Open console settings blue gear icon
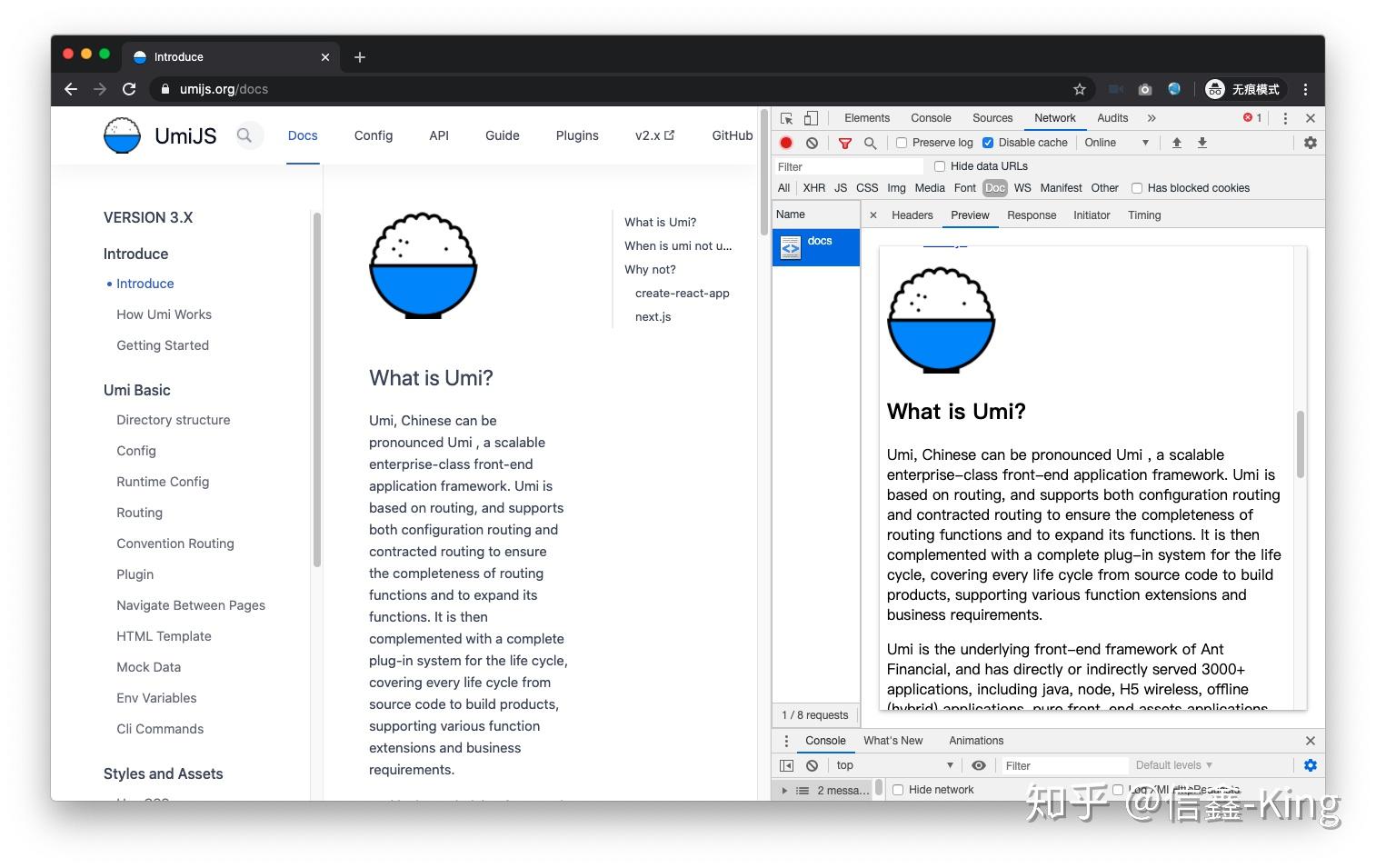The width and height of the screenshot is (1376, 868). tap(1310, 765)
